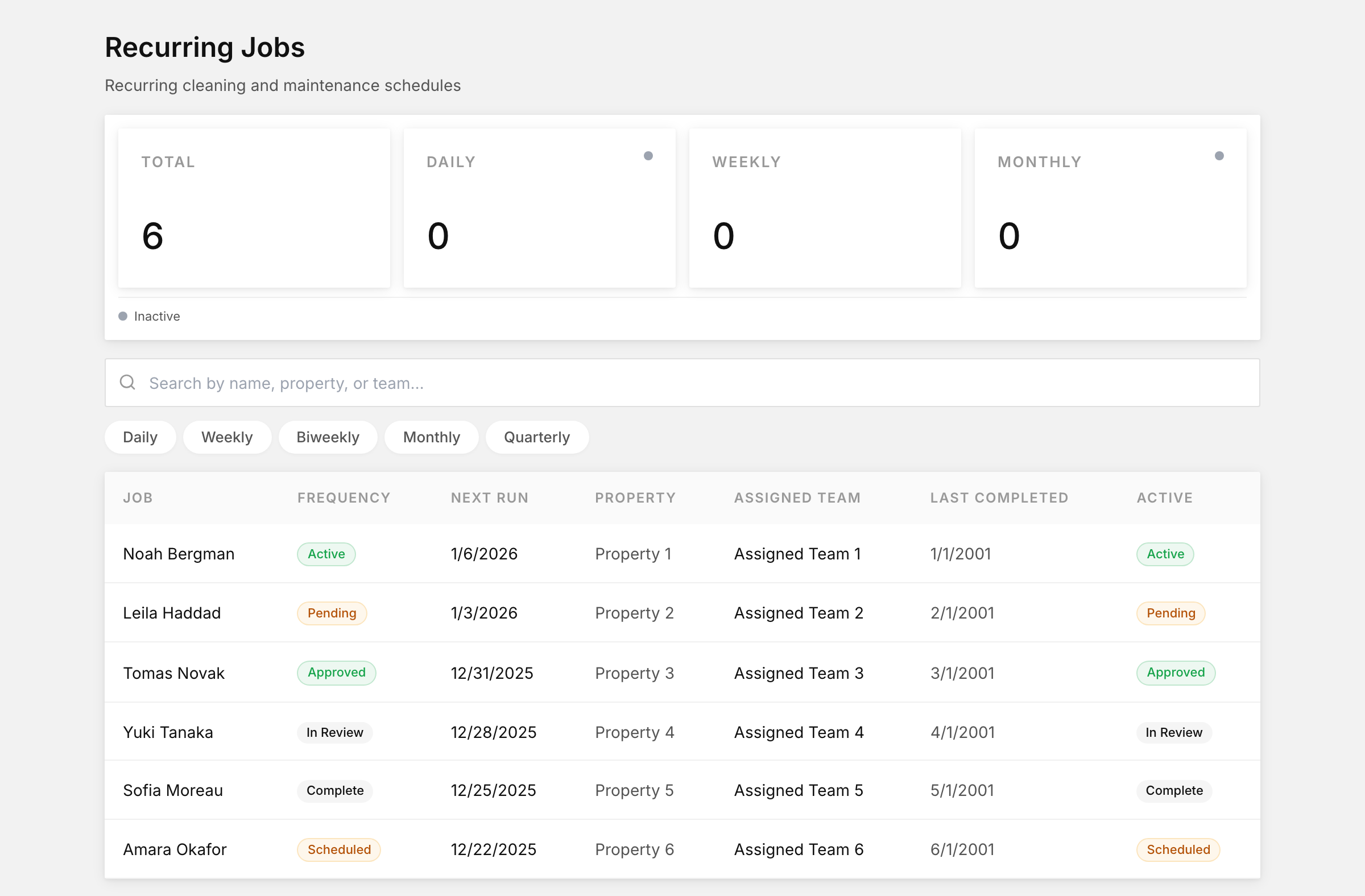Toggle the Daily frequency filter chip
1365x896 pixels.
140,437
